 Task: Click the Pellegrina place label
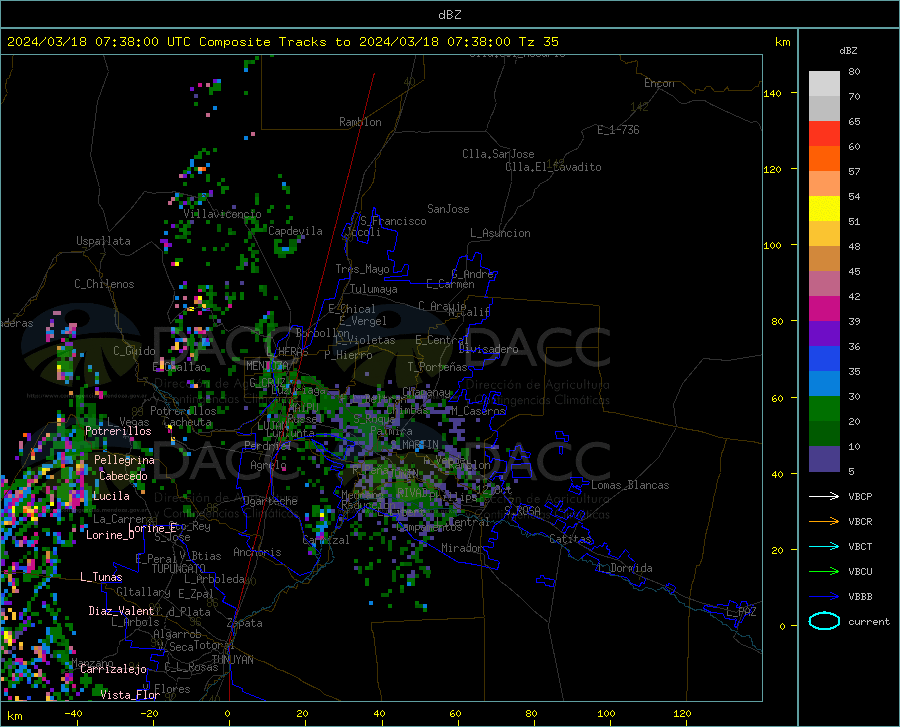pyautogui.click(x=125, y=460)
